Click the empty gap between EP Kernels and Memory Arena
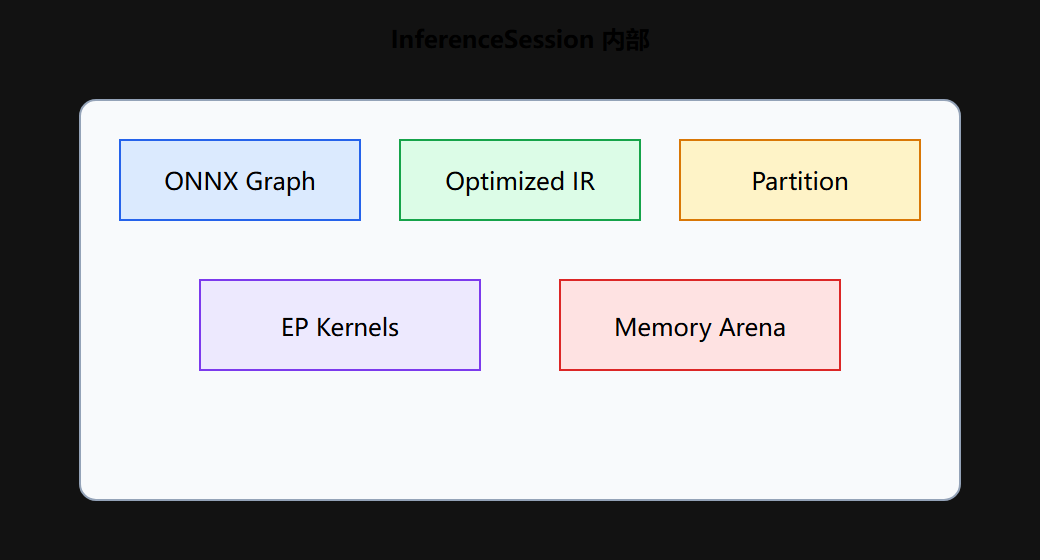The height and width of the screenshot is (560, 1040). [520, 325]
